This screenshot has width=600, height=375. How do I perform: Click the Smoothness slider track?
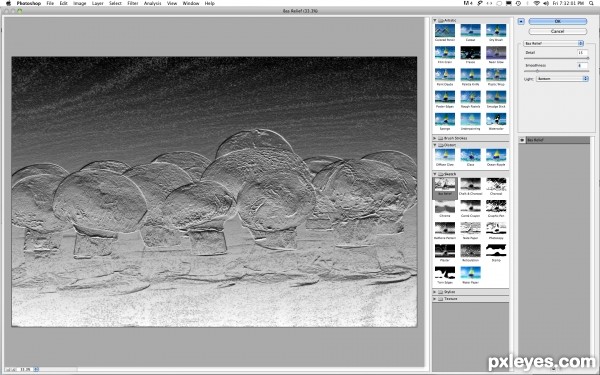pos(556,71)
